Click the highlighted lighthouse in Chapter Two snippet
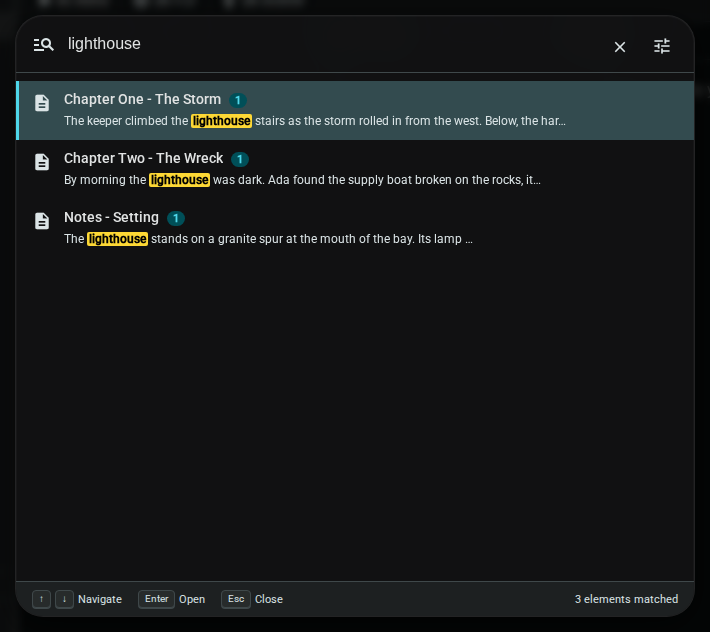 [179, 180]
